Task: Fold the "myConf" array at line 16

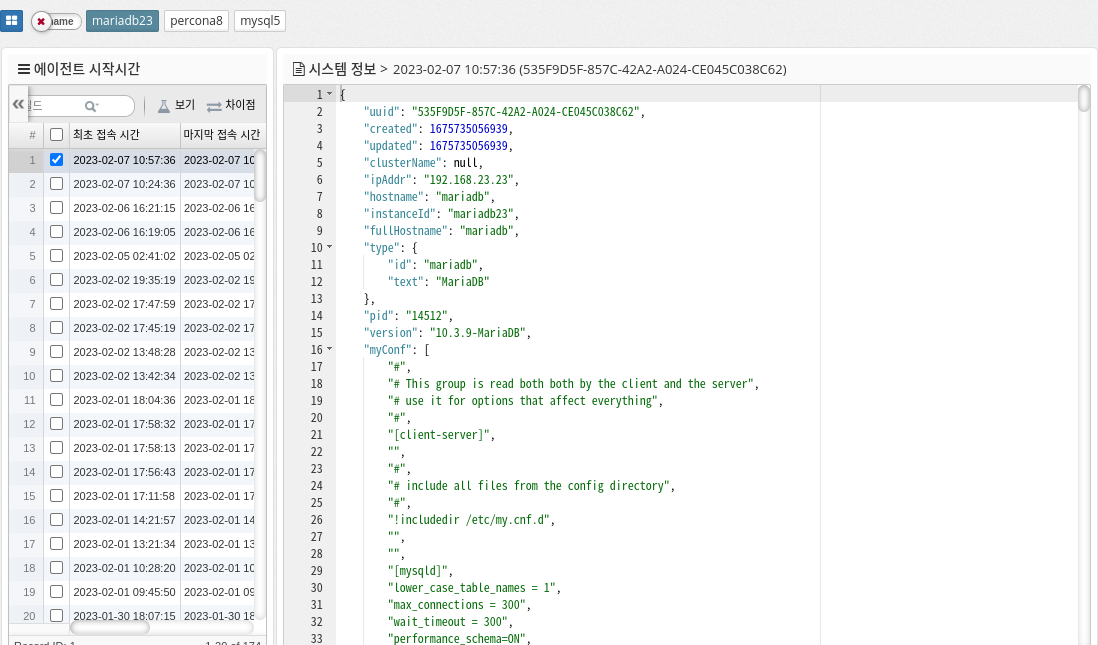Action: point(330,349)
